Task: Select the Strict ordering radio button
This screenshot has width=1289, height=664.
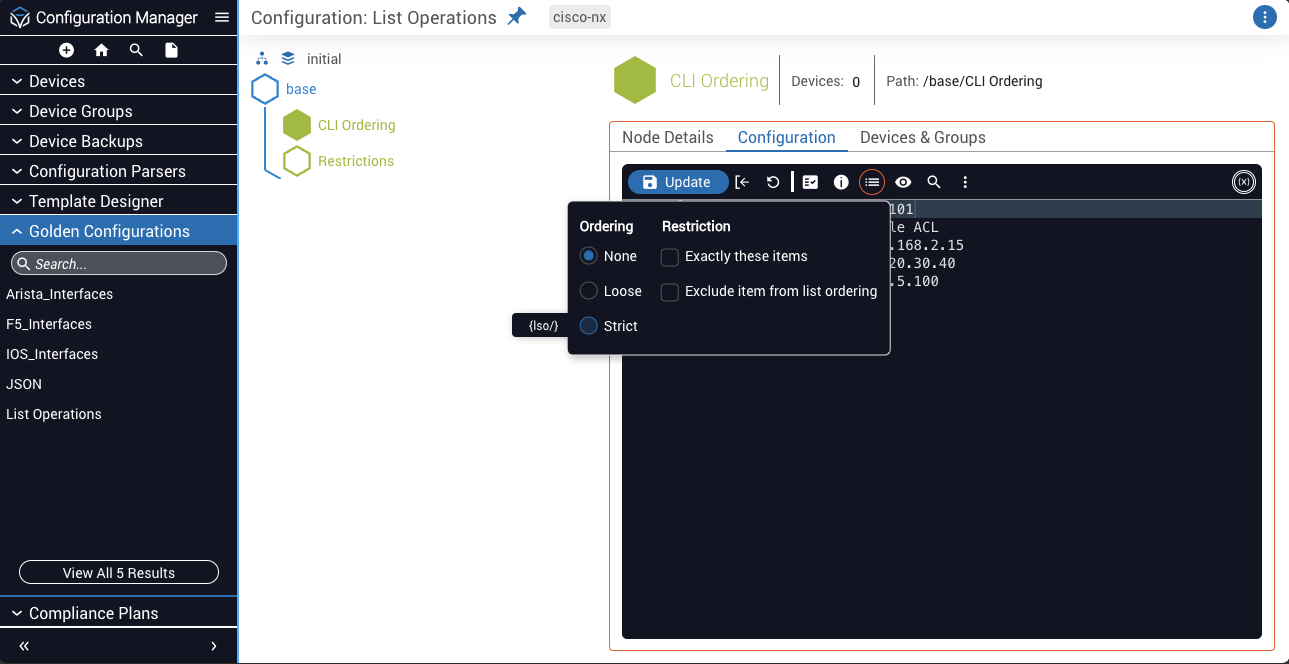Action: [x=589, y=326]
